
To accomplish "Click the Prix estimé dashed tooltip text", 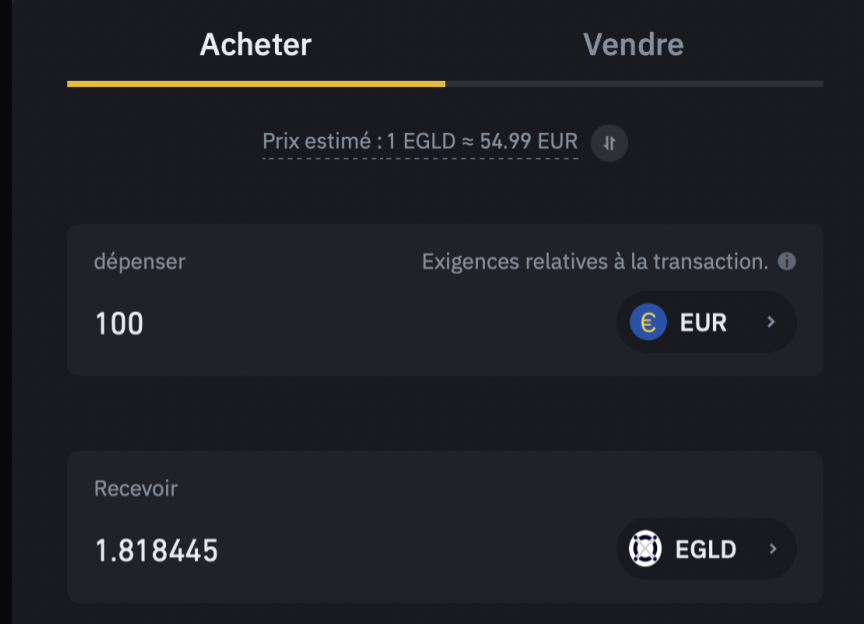I will click(x=418, y=142).
